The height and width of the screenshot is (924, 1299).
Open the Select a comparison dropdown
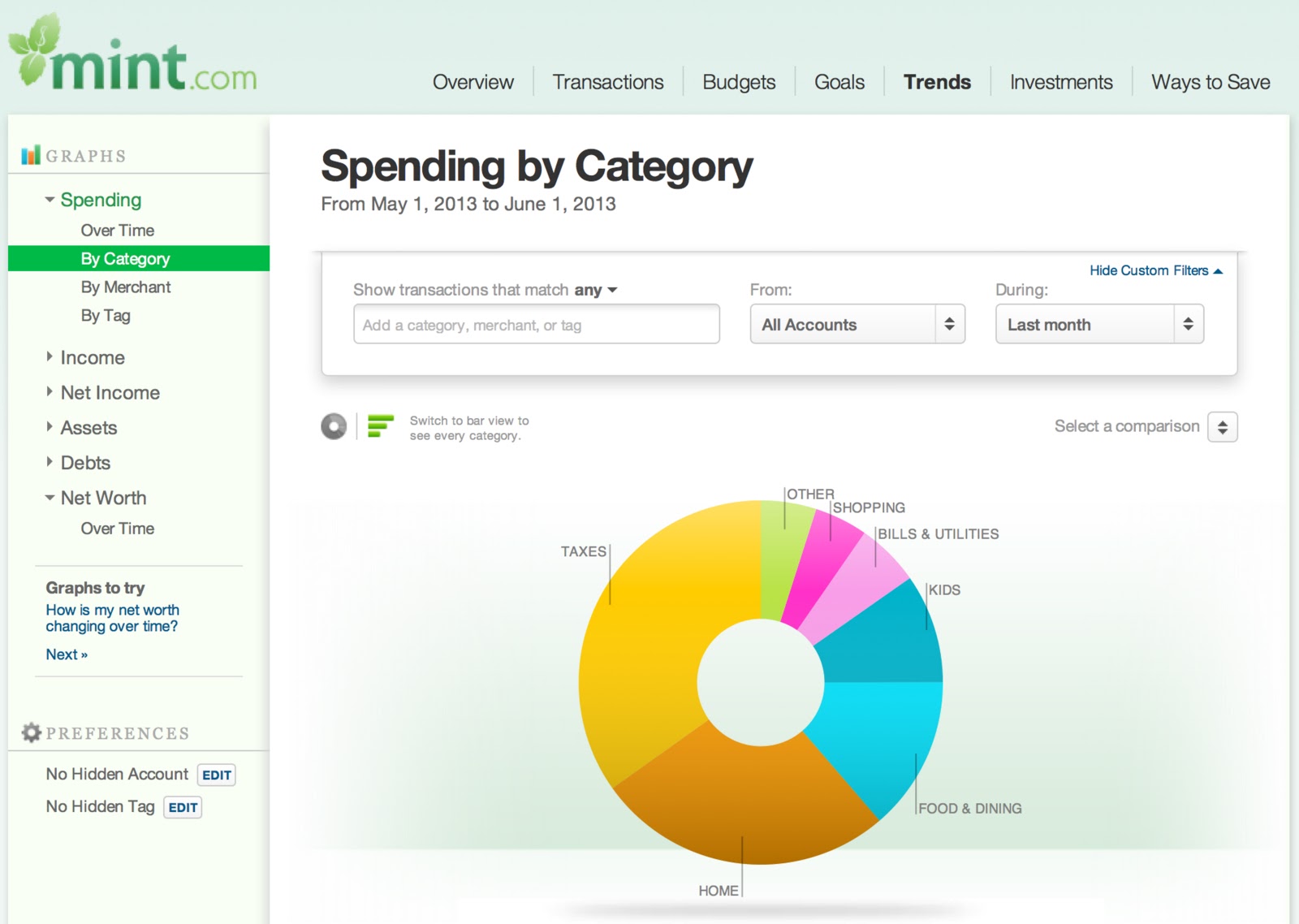[x=1221, y=426]
